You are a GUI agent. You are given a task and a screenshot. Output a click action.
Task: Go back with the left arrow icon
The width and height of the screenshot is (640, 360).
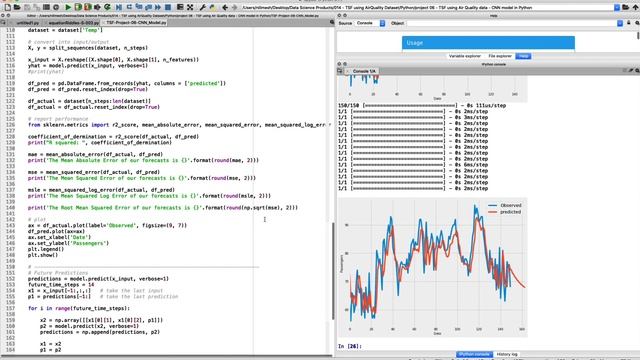224,7
